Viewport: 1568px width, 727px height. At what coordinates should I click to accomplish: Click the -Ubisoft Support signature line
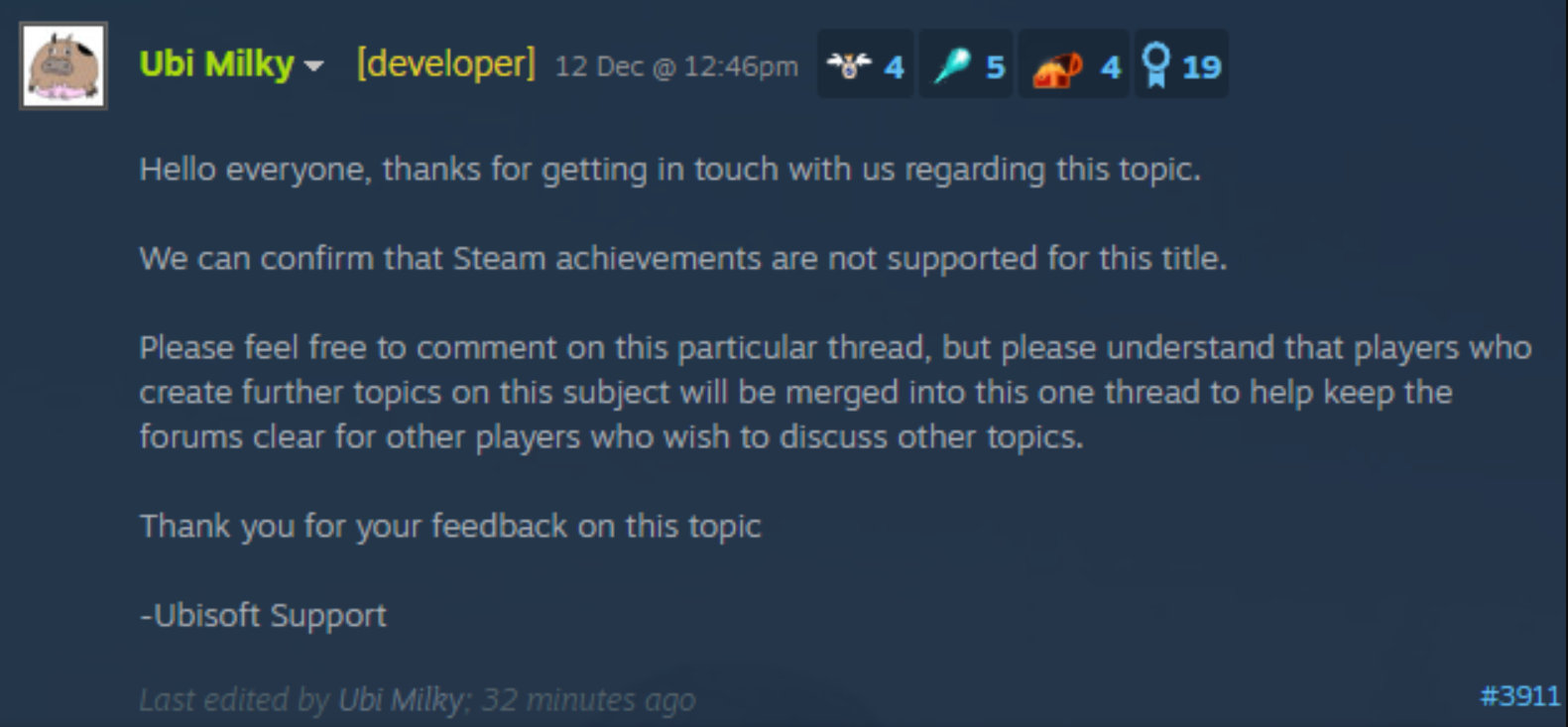(263, 615)
